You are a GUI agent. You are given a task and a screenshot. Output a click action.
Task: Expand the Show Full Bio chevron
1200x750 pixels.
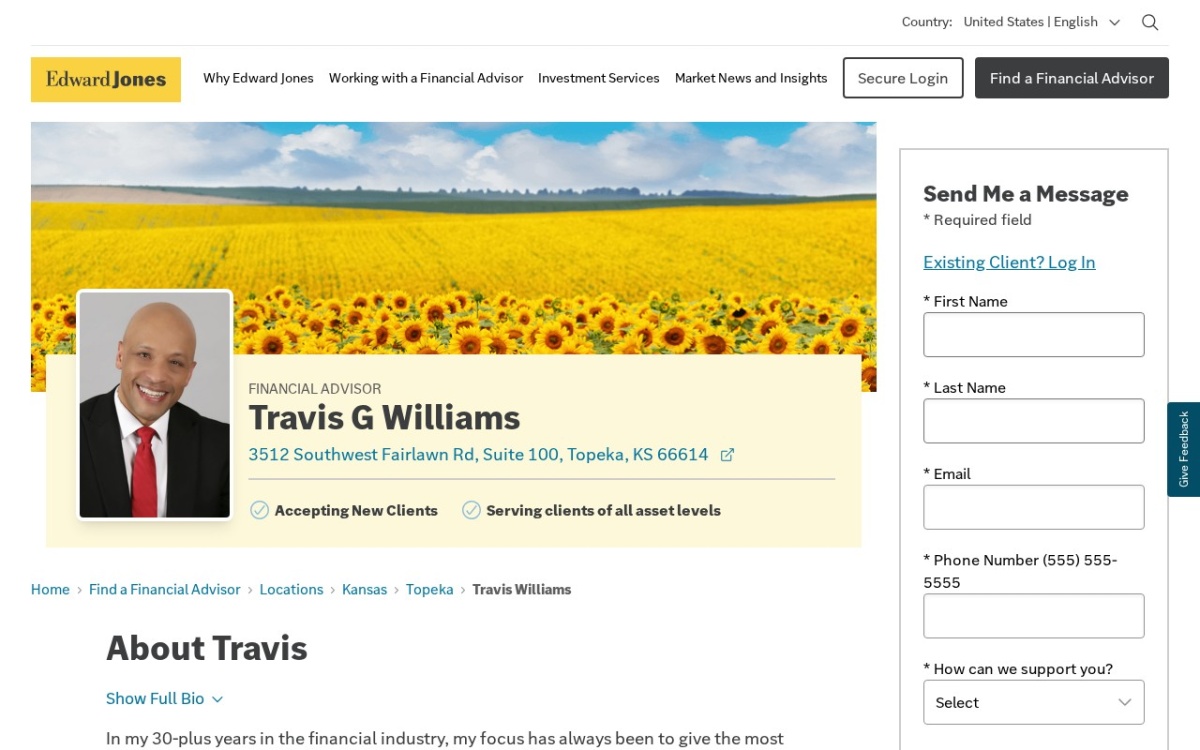pos(218,699)
